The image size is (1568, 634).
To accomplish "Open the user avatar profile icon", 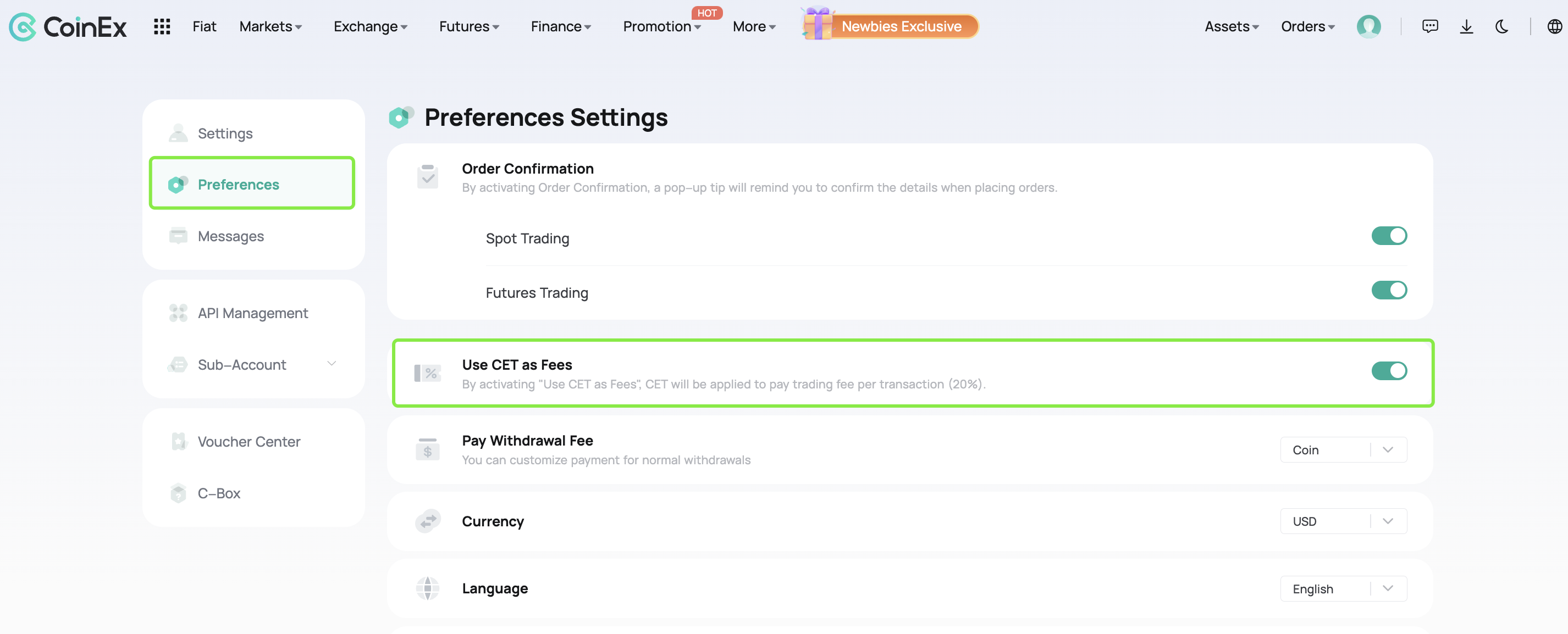I will [1368, 27].
